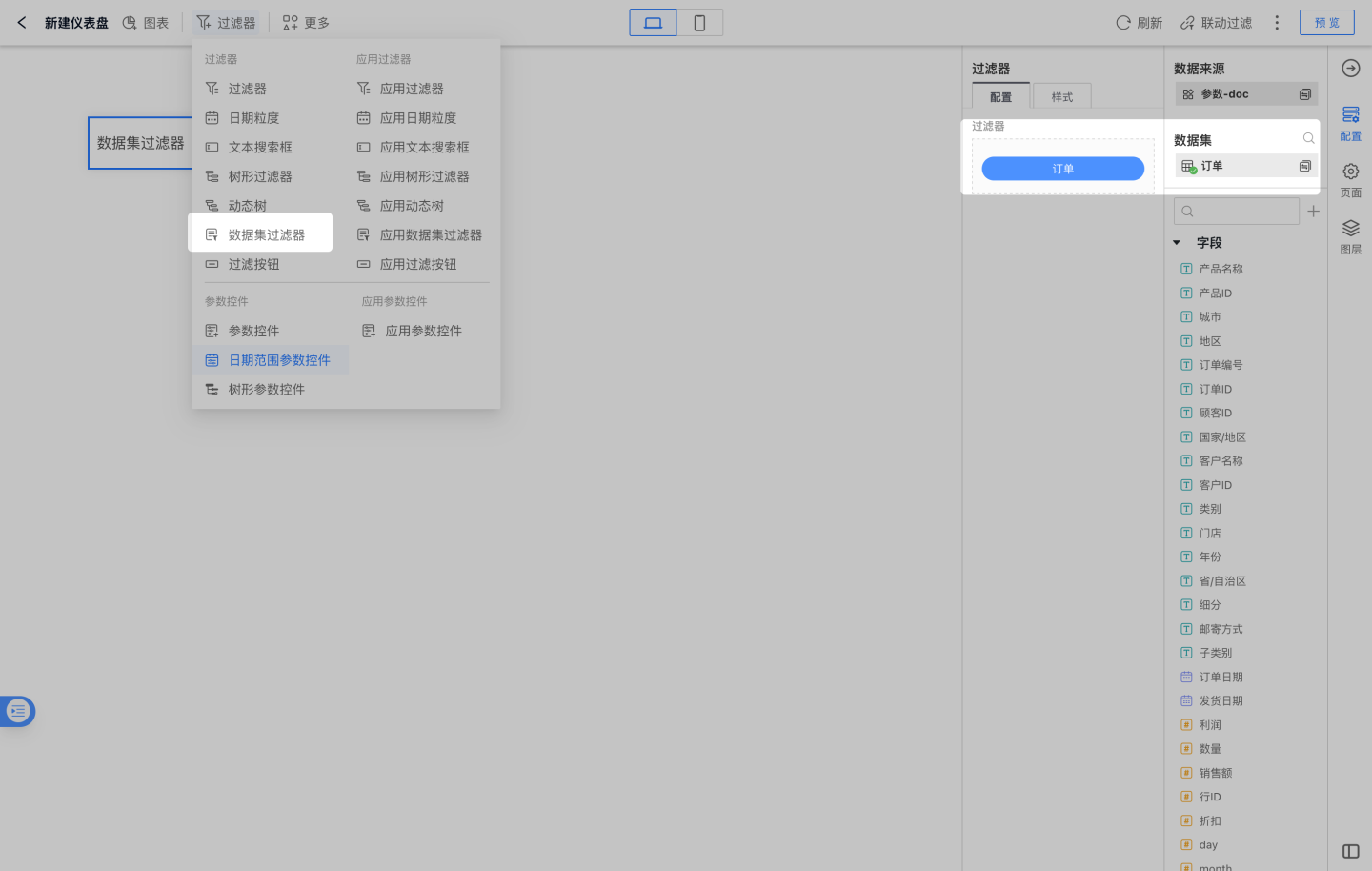Switch to the 样式 tab
This screenshot has height=871, width=1372.
click(1061, 96)
